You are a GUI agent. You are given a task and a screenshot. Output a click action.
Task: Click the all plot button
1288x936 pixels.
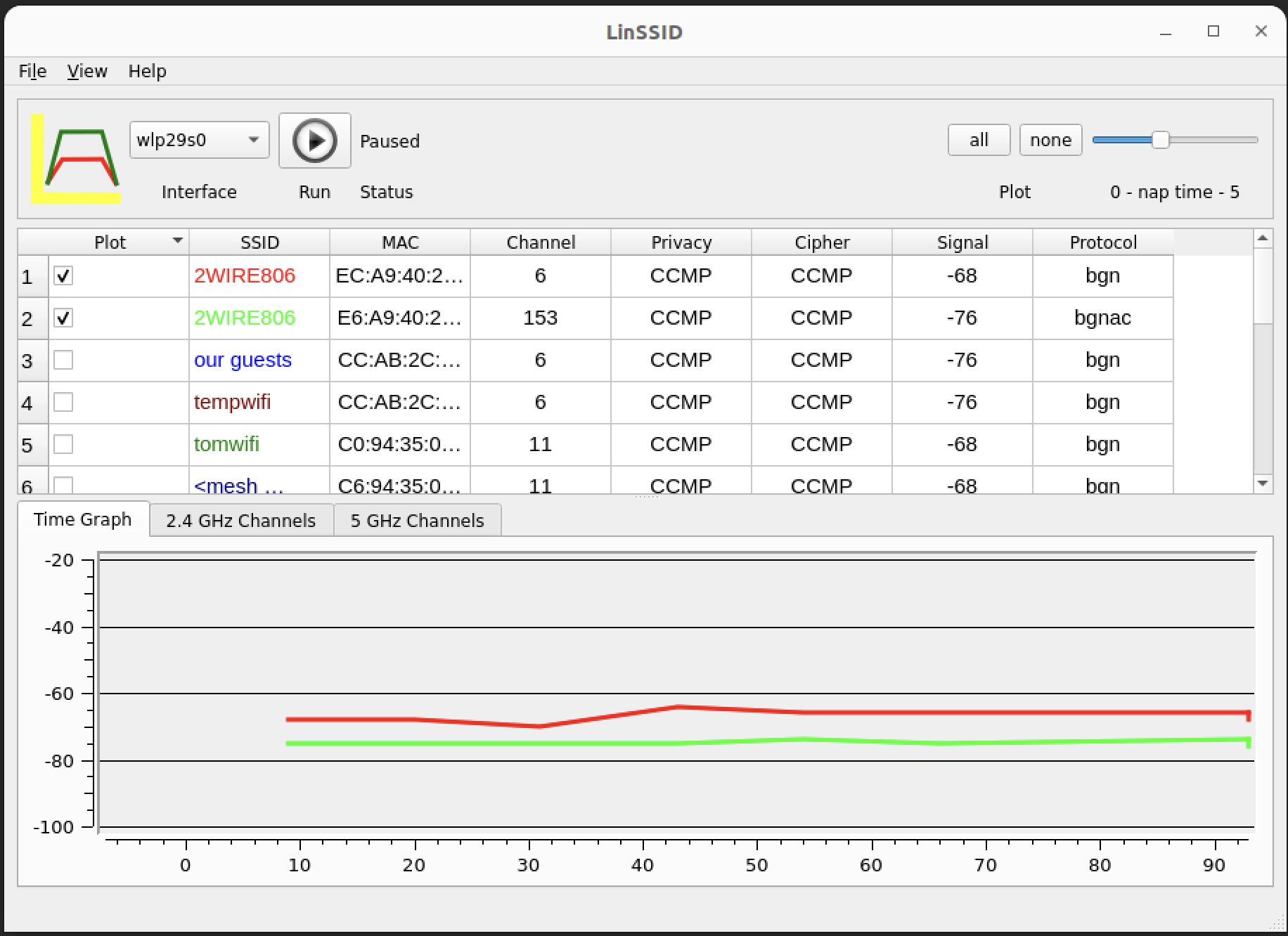pos(979,140)
